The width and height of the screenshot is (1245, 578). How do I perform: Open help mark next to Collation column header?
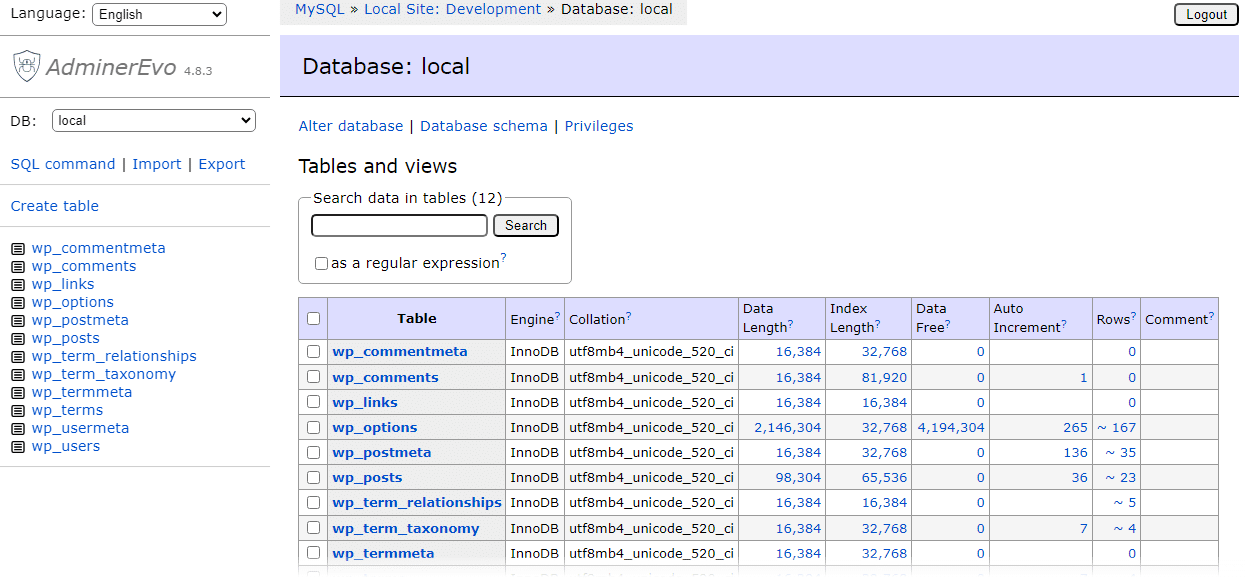coord(629,315)
